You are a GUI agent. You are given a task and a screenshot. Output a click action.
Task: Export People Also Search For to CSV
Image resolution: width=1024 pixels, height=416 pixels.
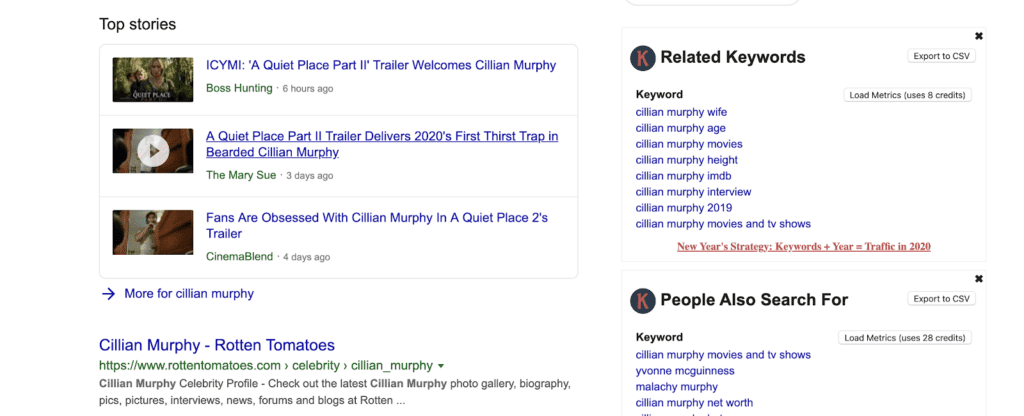point(941,299)
